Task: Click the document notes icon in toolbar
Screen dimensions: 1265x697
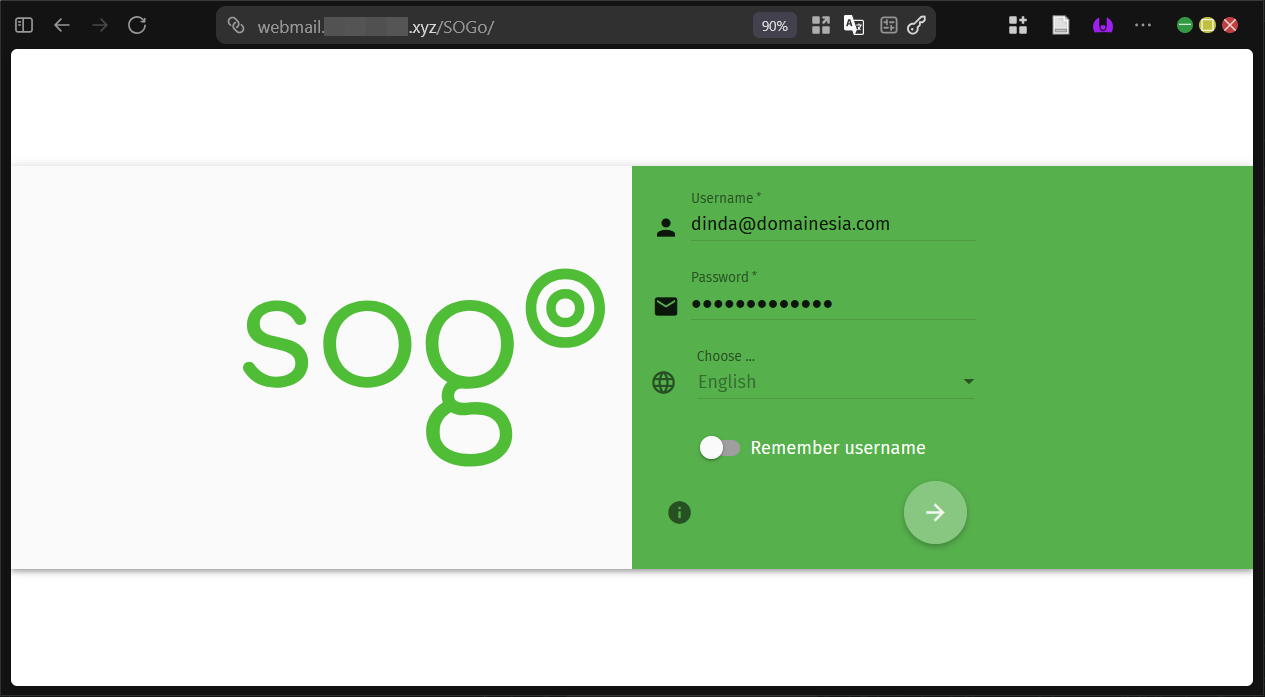Action: 1061,26
